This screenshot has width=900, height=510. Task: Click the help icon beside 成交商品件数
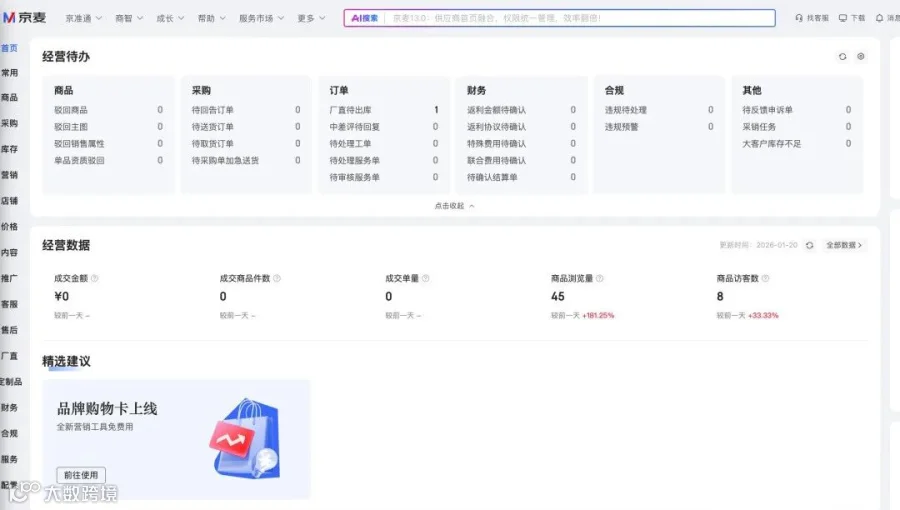click(x=277, y=278)
